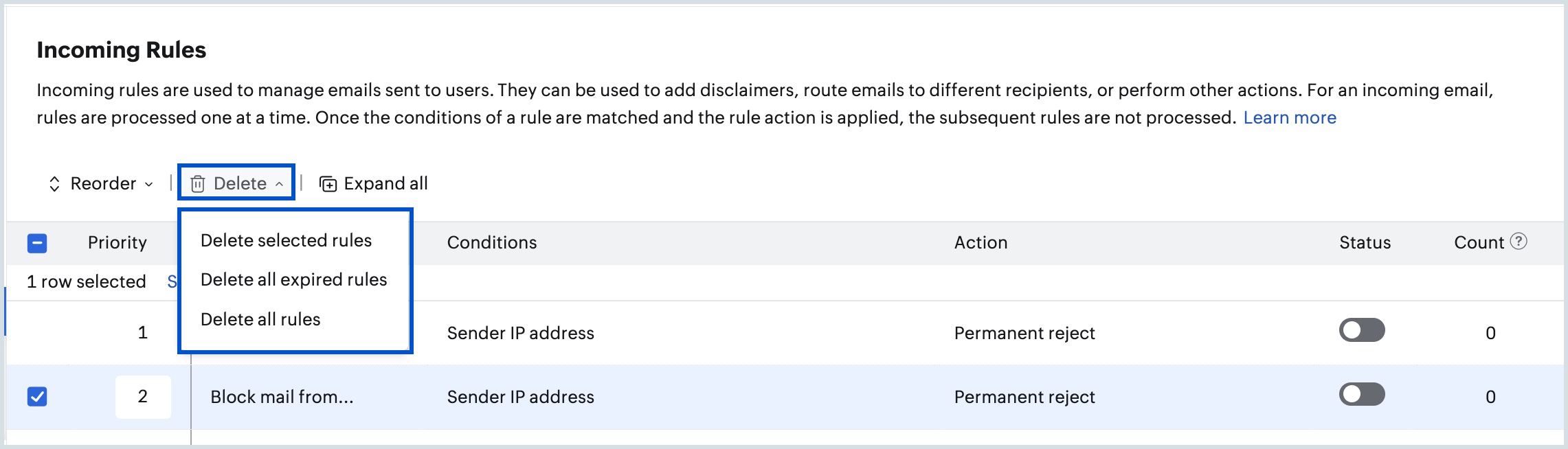Click the Expand all plus icon
The width and height of the screenshot is (1568, 449).
(x=328, y=184)
